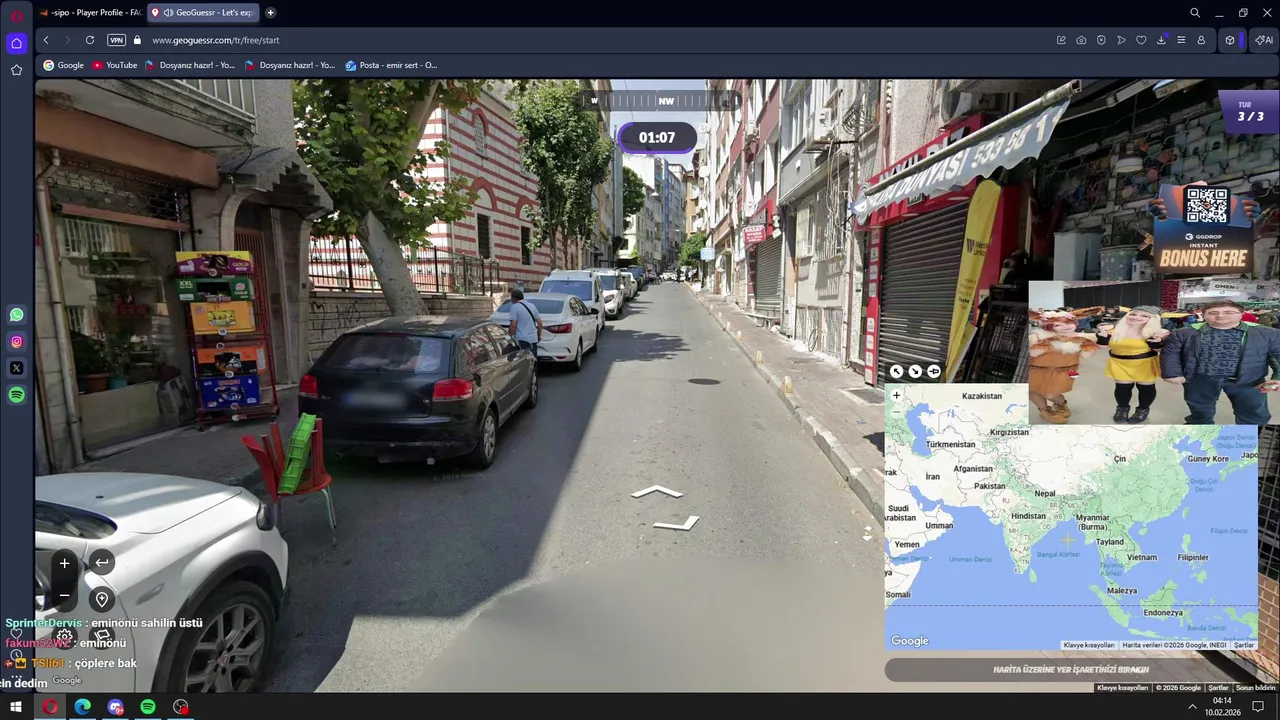Enlarge the guess map with diagonal arrow
The width and height of the screenshot is (1280, 720).
pyautogui.click(x=896, y=371)
